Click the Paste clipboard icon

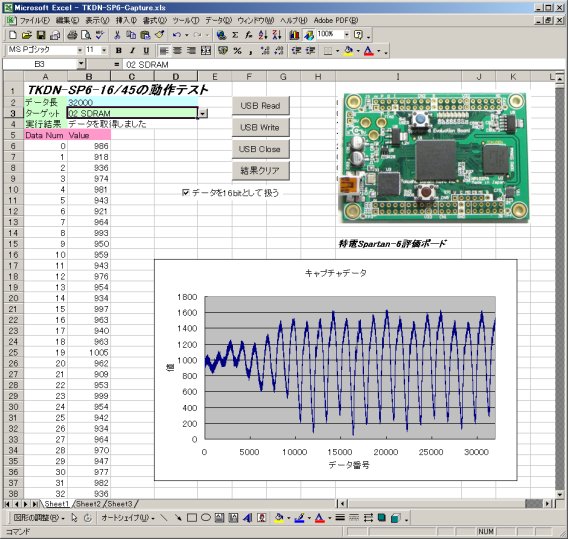click(x=145, y=35)
